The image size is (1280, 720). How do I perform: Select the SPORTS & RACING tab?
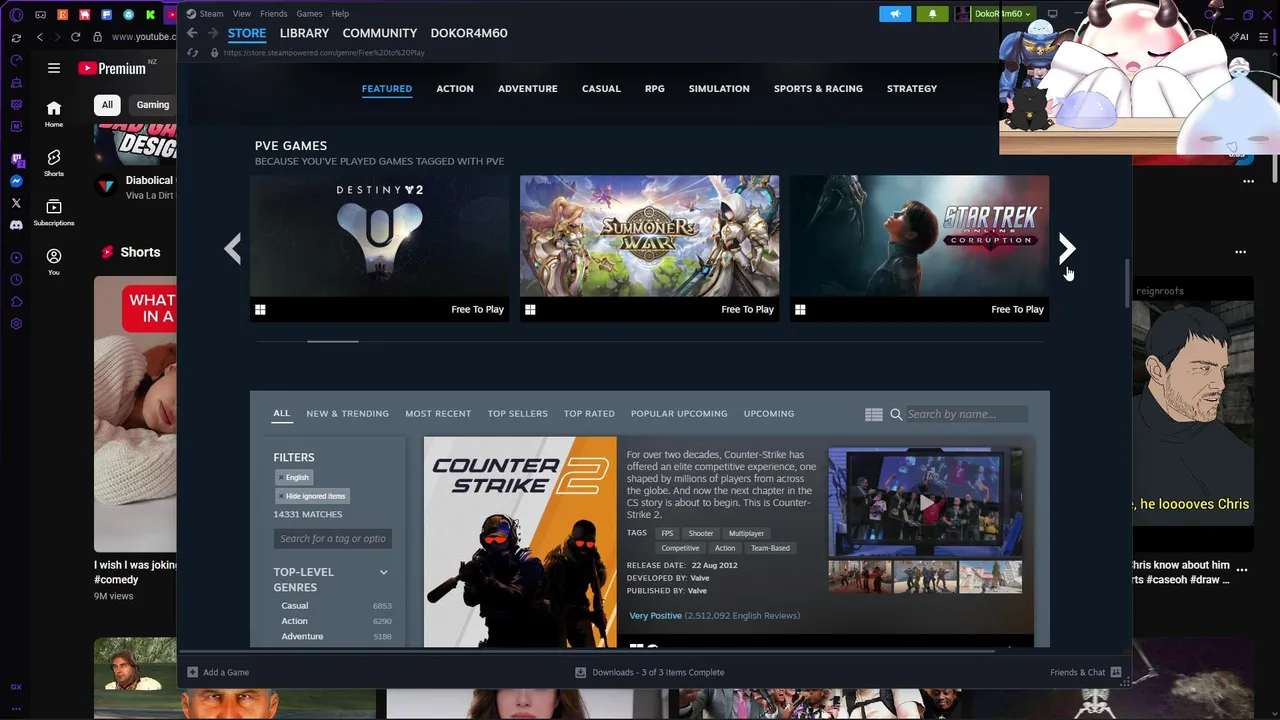point(818,89)
